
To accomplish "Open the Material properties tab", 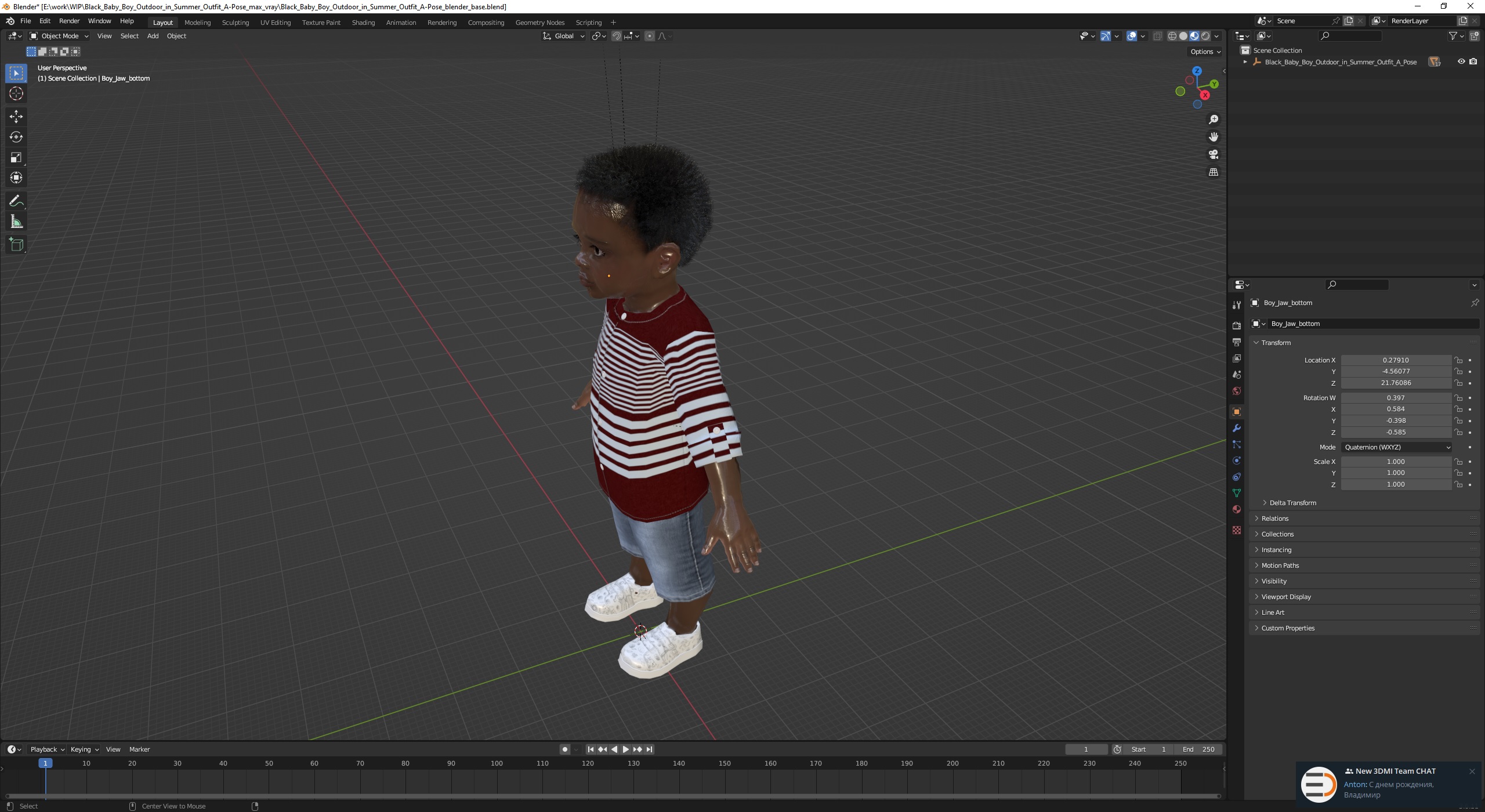I will (x=1237, y=509).
